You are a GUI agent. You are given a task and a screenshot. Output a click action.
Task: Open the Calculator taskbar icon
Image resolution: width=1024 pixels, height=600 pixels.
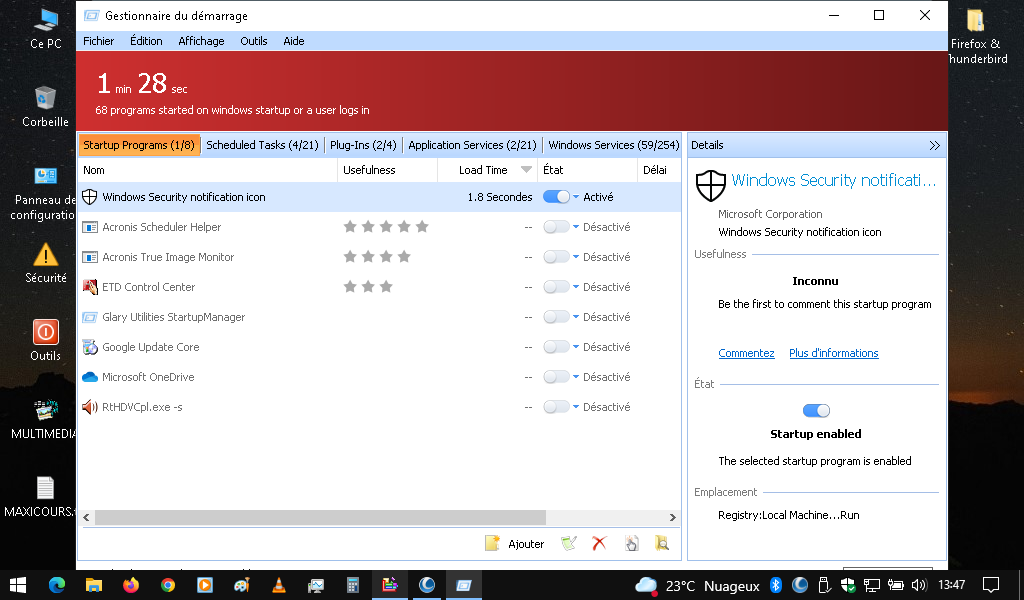tap(353, 585)
